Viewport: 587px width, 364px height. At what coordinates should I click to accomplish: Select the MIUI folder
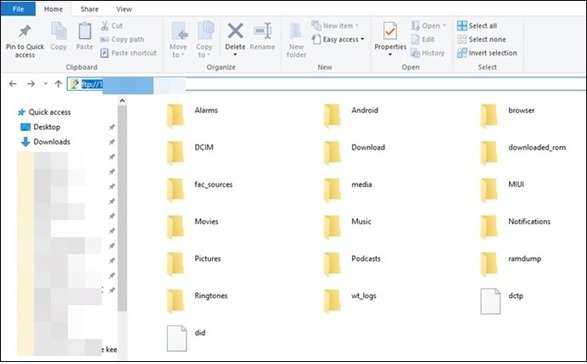pyautogui.click(x=503, y=189)
